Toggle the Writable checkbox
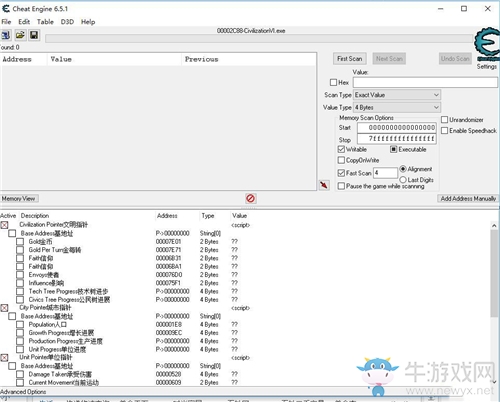Viewport: 500px width, 402px height. coord(341,149)
